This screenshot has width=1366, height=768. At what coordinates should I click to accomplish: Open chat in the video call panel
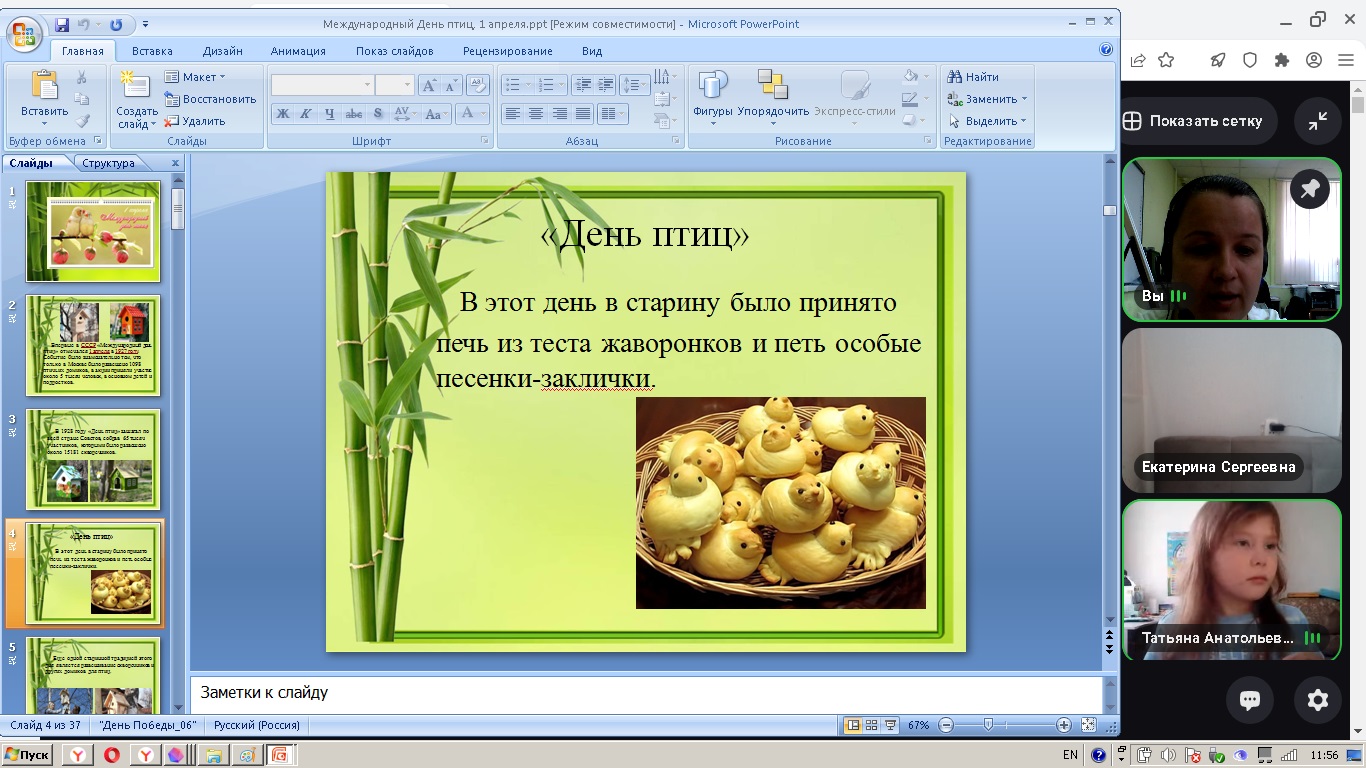pyautogui.click(x=1249, y=700)
